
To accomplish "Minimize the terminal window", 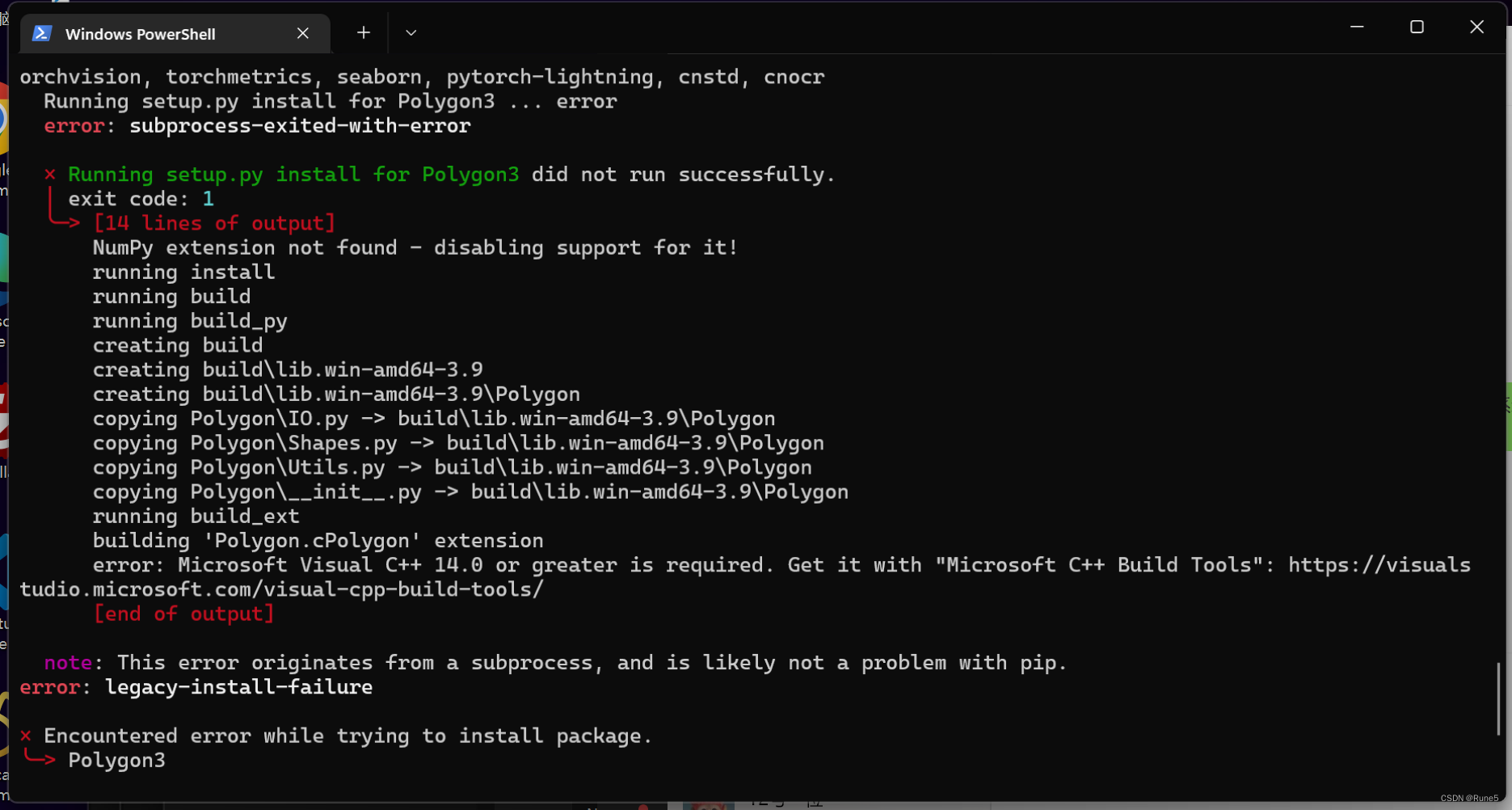I will pos(1356,26).
